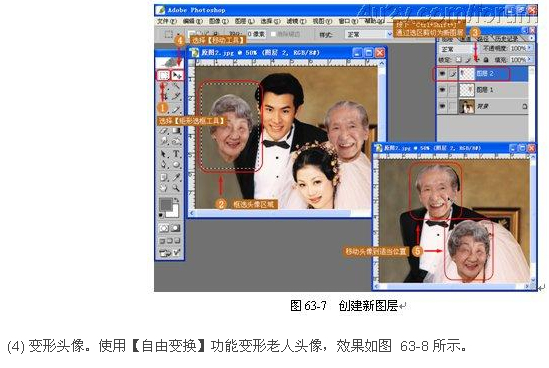Toggle link box of 背景 layer
Image resolution: width=549 pixels, height=368 pixels.
pyautogui.click(x=453, y=106)
